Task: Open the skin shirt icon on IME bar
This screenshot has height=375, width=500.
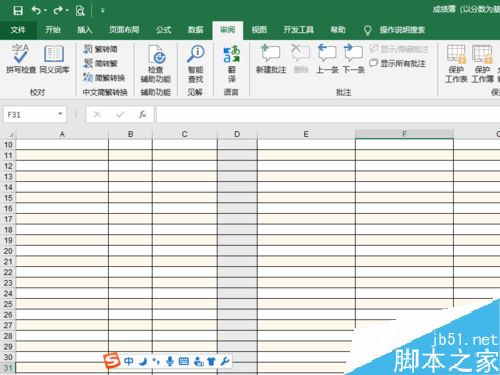Action: click(211, 361)
